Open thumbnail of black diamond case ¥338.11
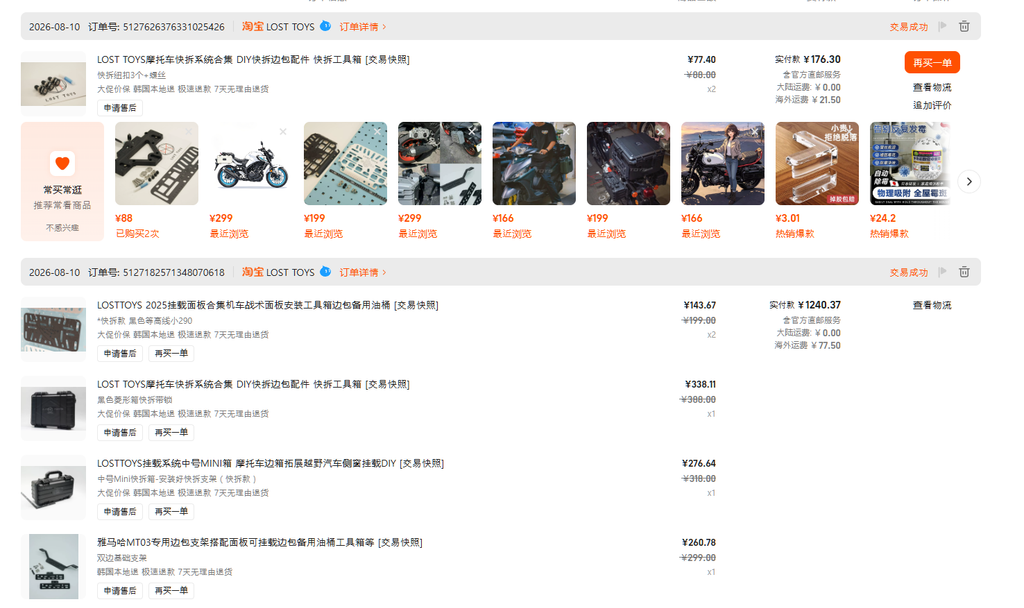This screenshot has height=608, width=1024. pyautogui.click(x=54, y=408)
